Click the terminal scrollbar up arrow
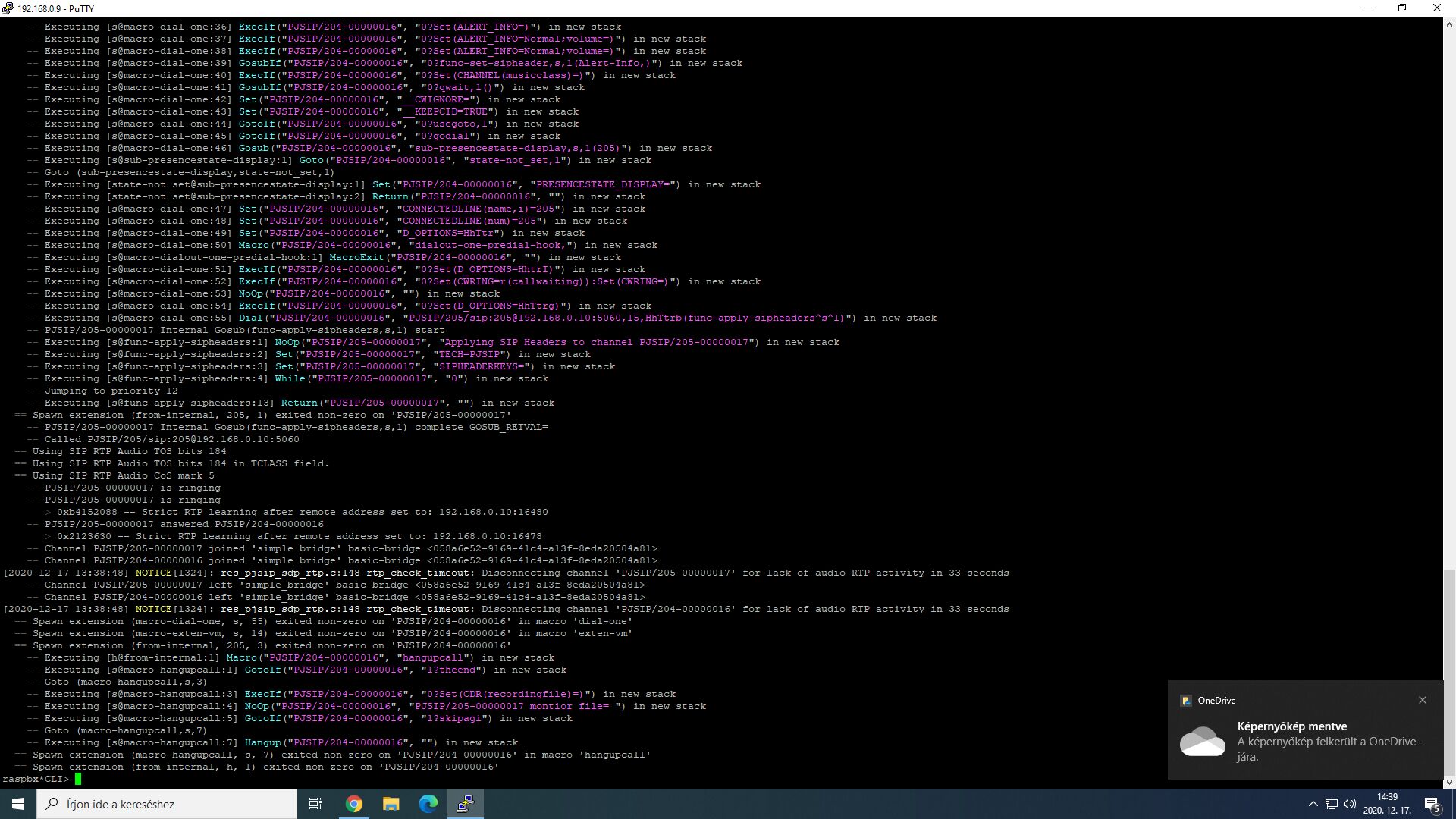Image resolution: width=1456 pixels, height=819 pixels. (x=1449, y=24)
